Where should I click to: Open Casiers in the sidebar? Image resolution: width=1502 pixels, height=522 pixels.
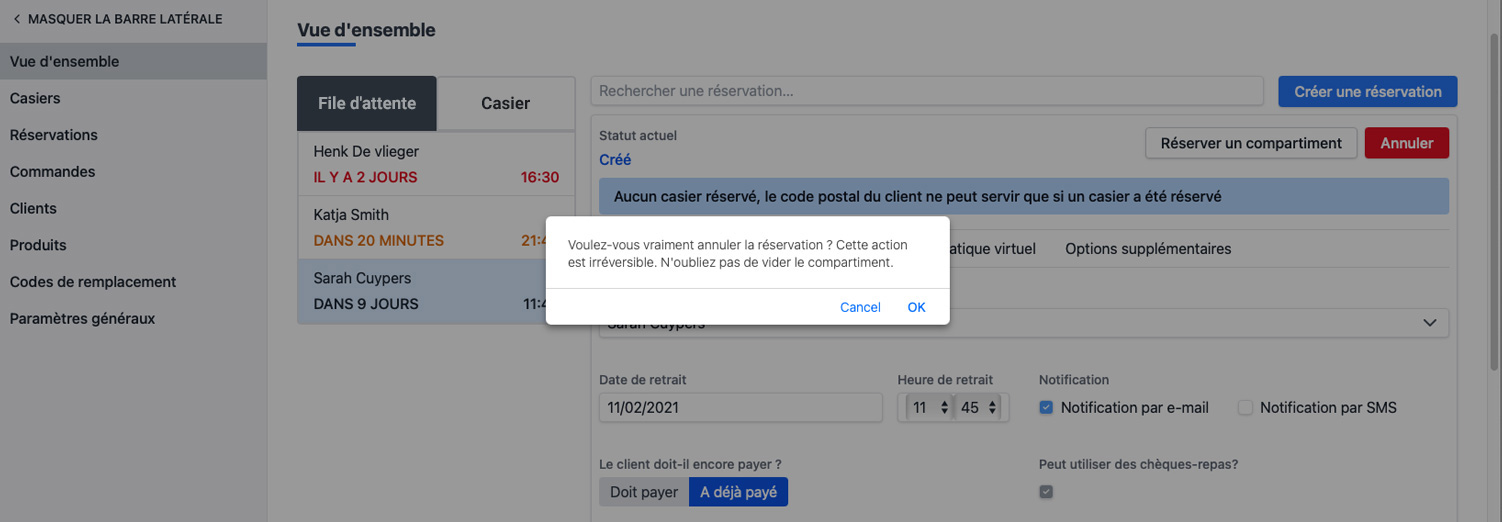coord(35,98)
